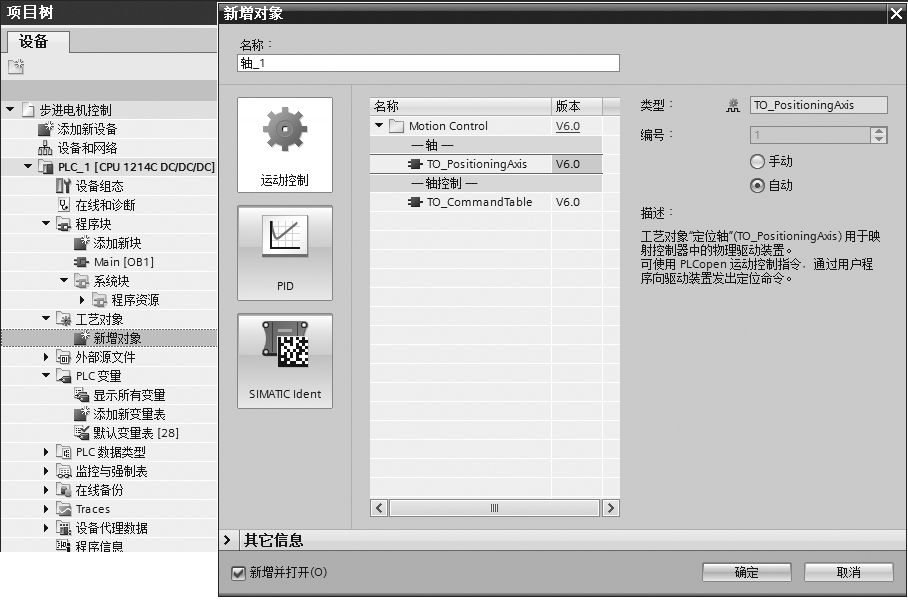Click the 显示所有变量 icon
The width and height of the screenshot is (908, 602).
click(x=82, y=395)
